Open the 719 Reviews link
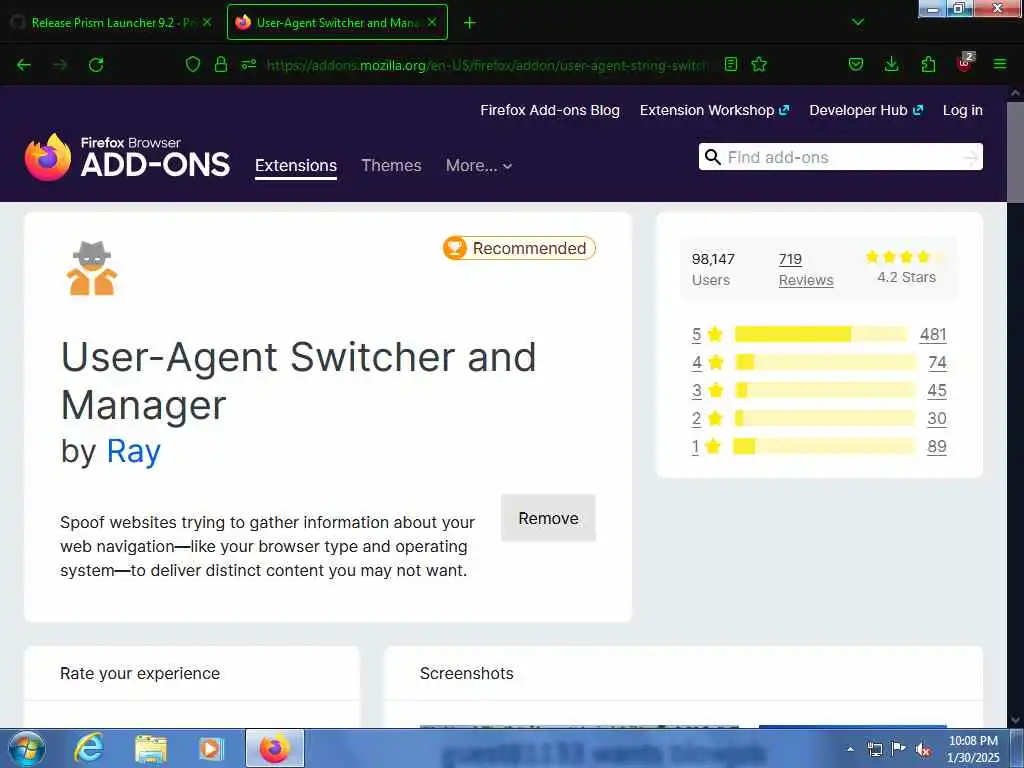This screenshot has width=1024, height=768. 806,270
